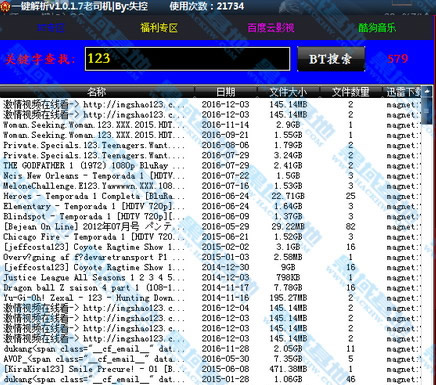This screenshot has width=436, height=385.
Task: Select the Blindspot - Temporada 1 row
Action: (x=211, y=216)
